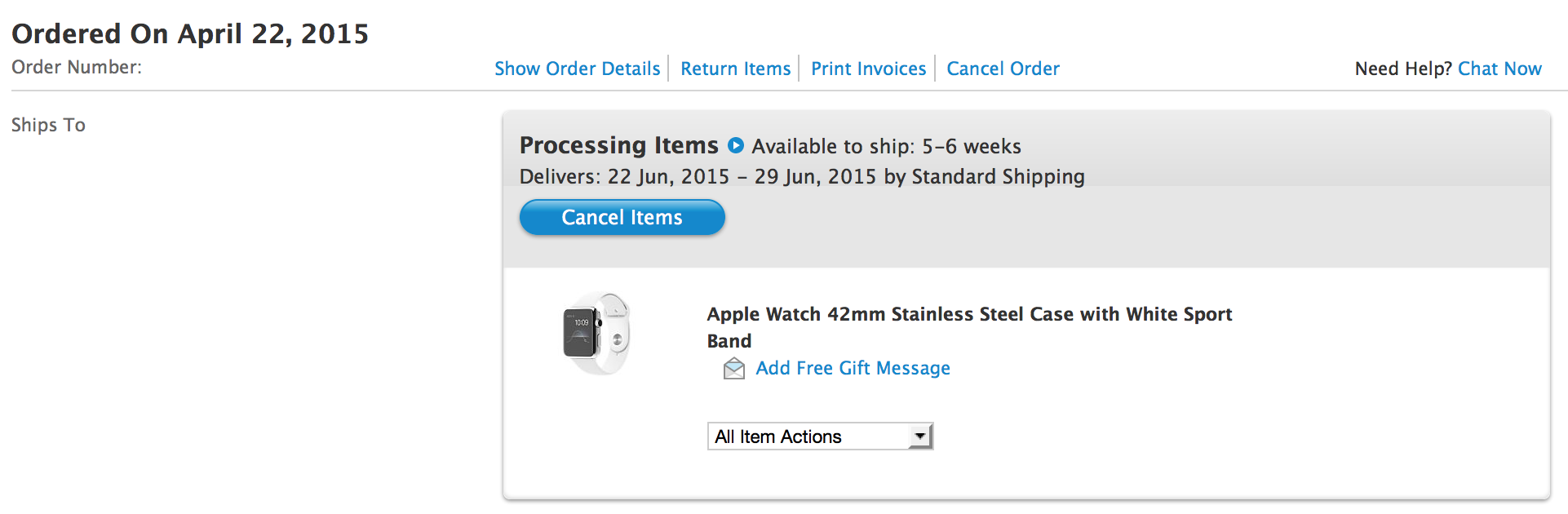Go to Return Items

[x=735, y=69]
